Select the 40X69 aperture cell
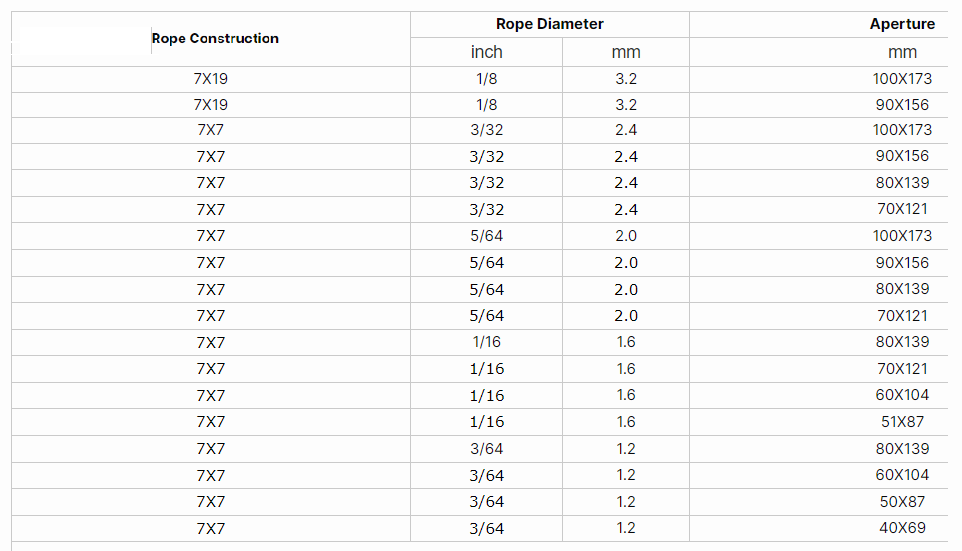962x551 pixels. click(x=902, y=528)
